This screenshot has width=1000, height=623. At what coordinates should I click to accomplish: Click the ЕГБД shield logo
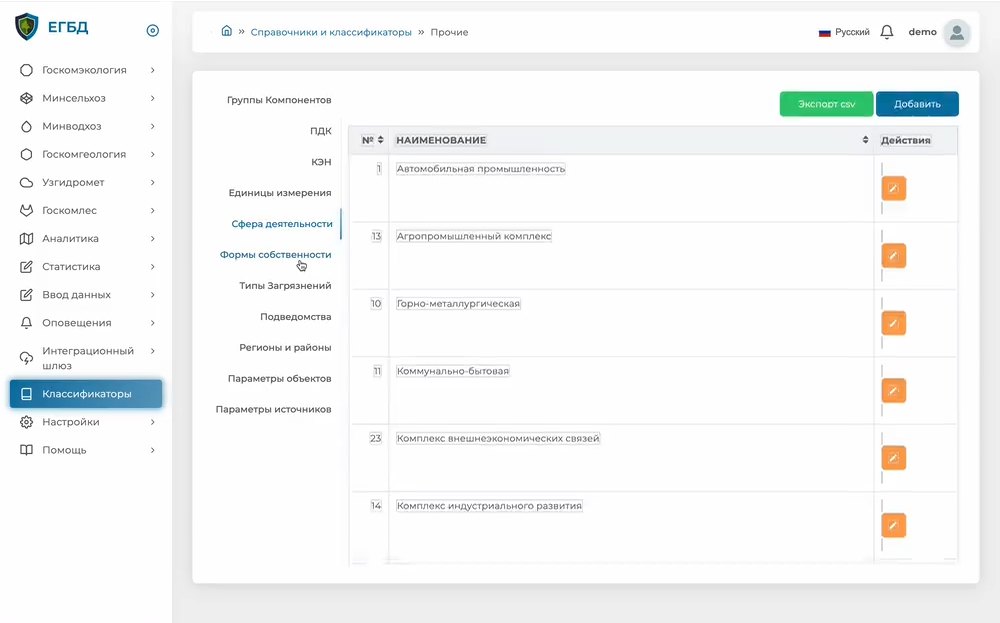point(26,27)
